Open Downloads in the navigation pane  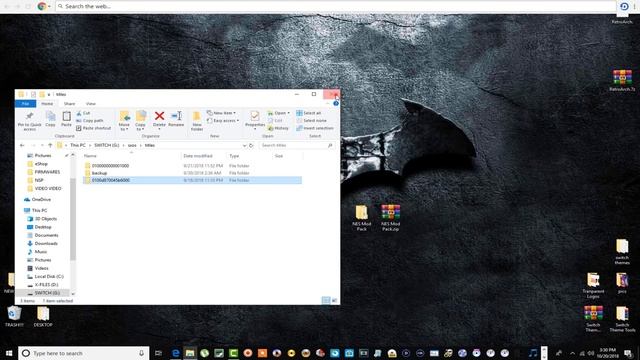(46, 244)
